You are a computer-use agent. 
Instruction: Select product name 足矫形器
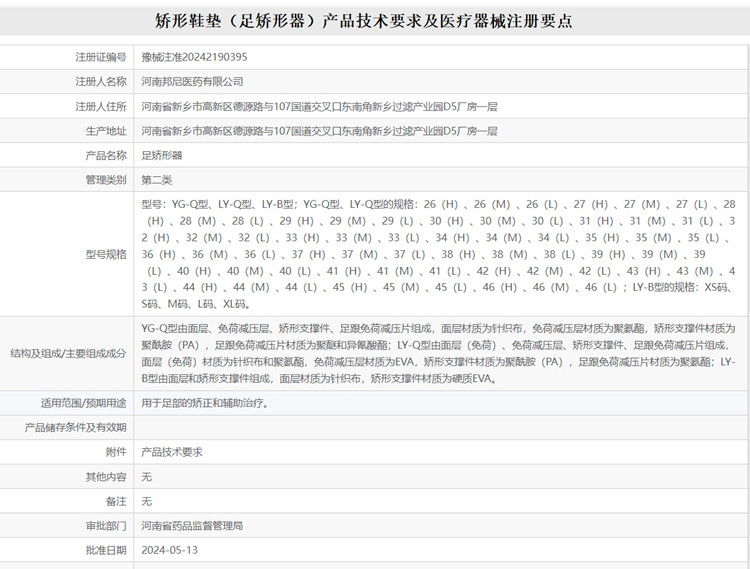point(162,155)
